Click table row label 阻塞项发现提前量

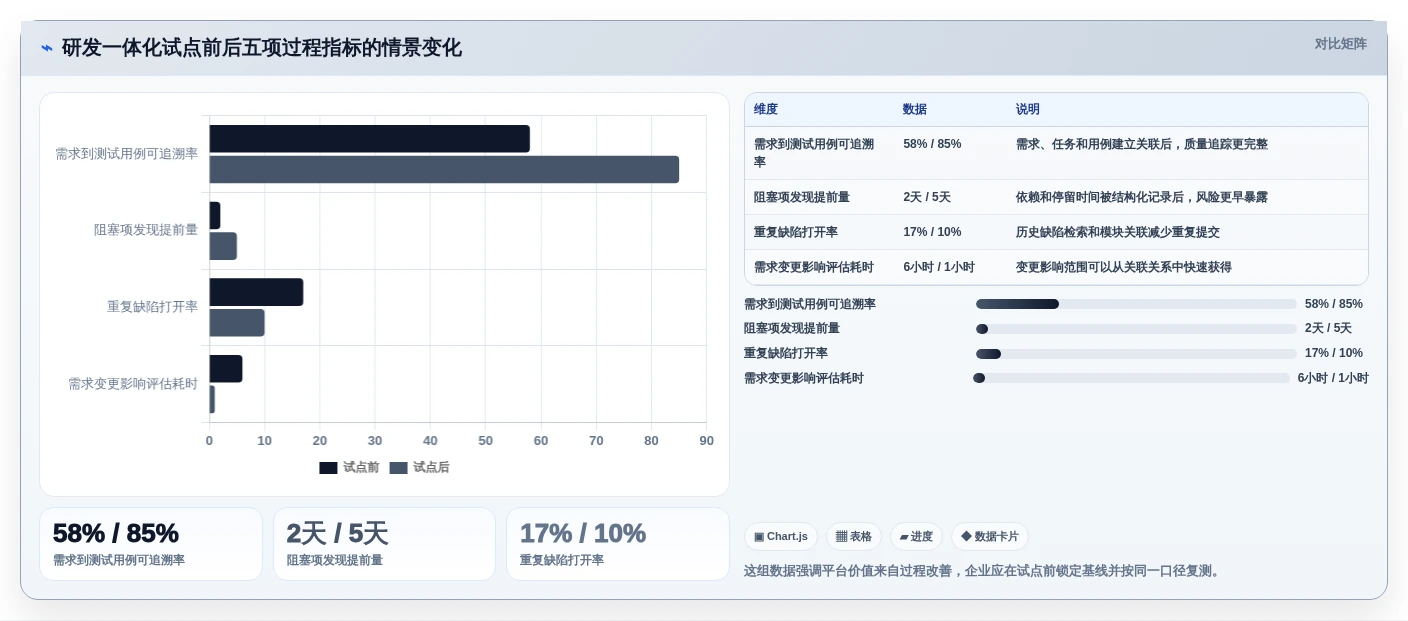(x=802, y=197)
